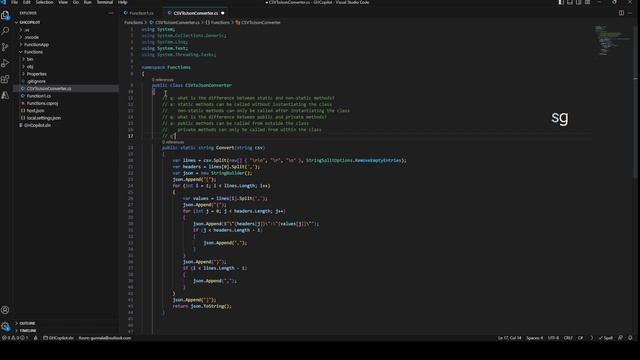Click the unsaved dot on CSVToJsonConverter.cs tab
This screenshot has width=640, height=360.
coord(222,13)
